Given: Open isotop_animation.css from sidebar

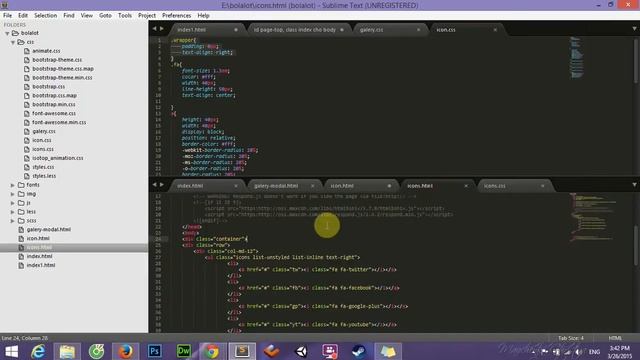Looking at the screenshot, I should pos(58,158).
